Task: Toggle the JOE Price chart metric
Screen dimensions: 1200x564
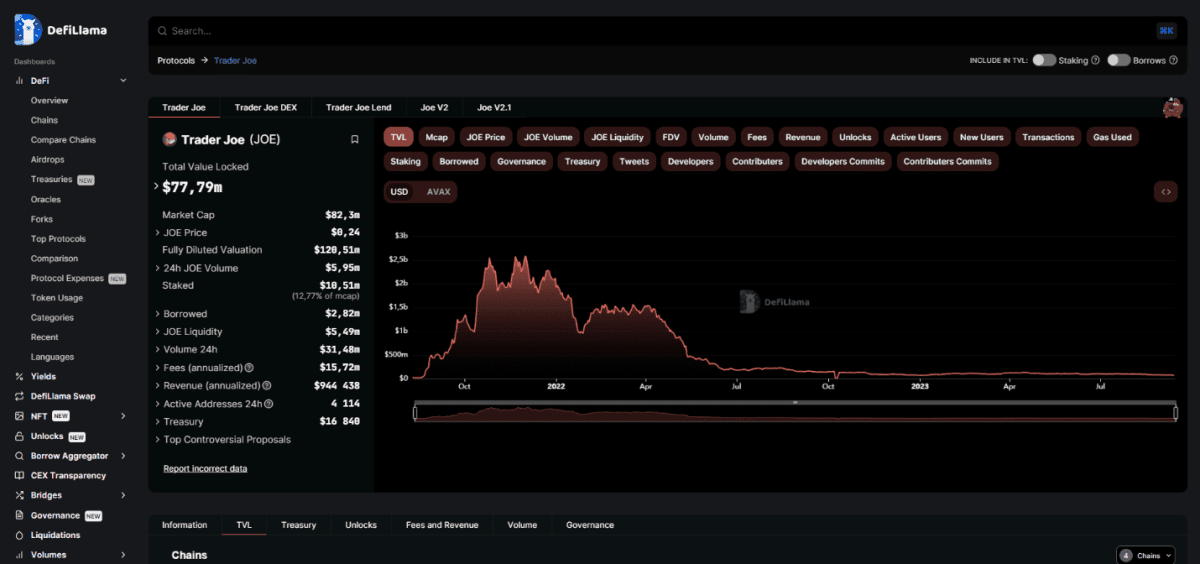Action: pyautogui.click(x=486, y=137)
